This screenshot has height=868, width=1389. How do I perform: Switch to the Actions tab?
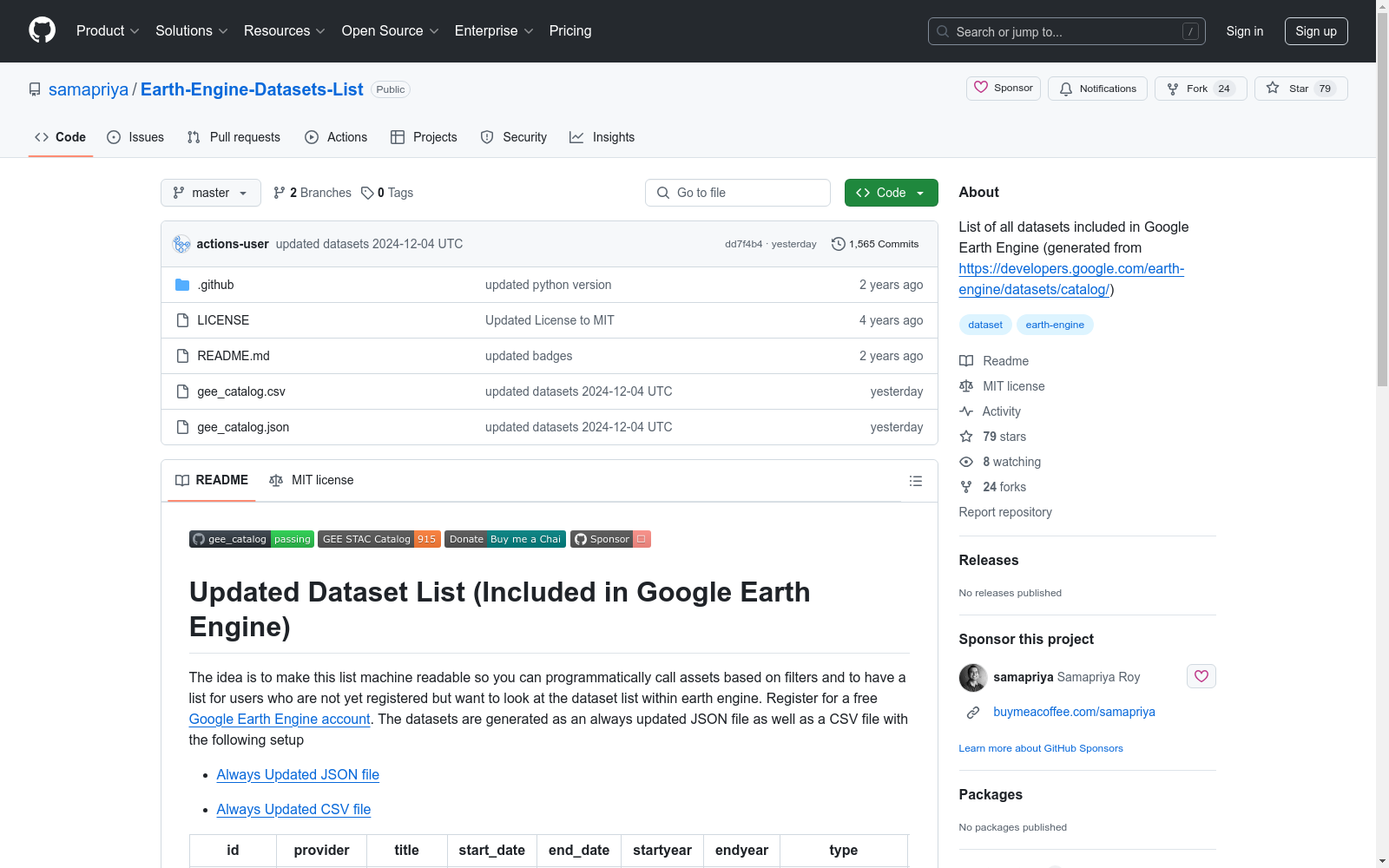point(336,137)
